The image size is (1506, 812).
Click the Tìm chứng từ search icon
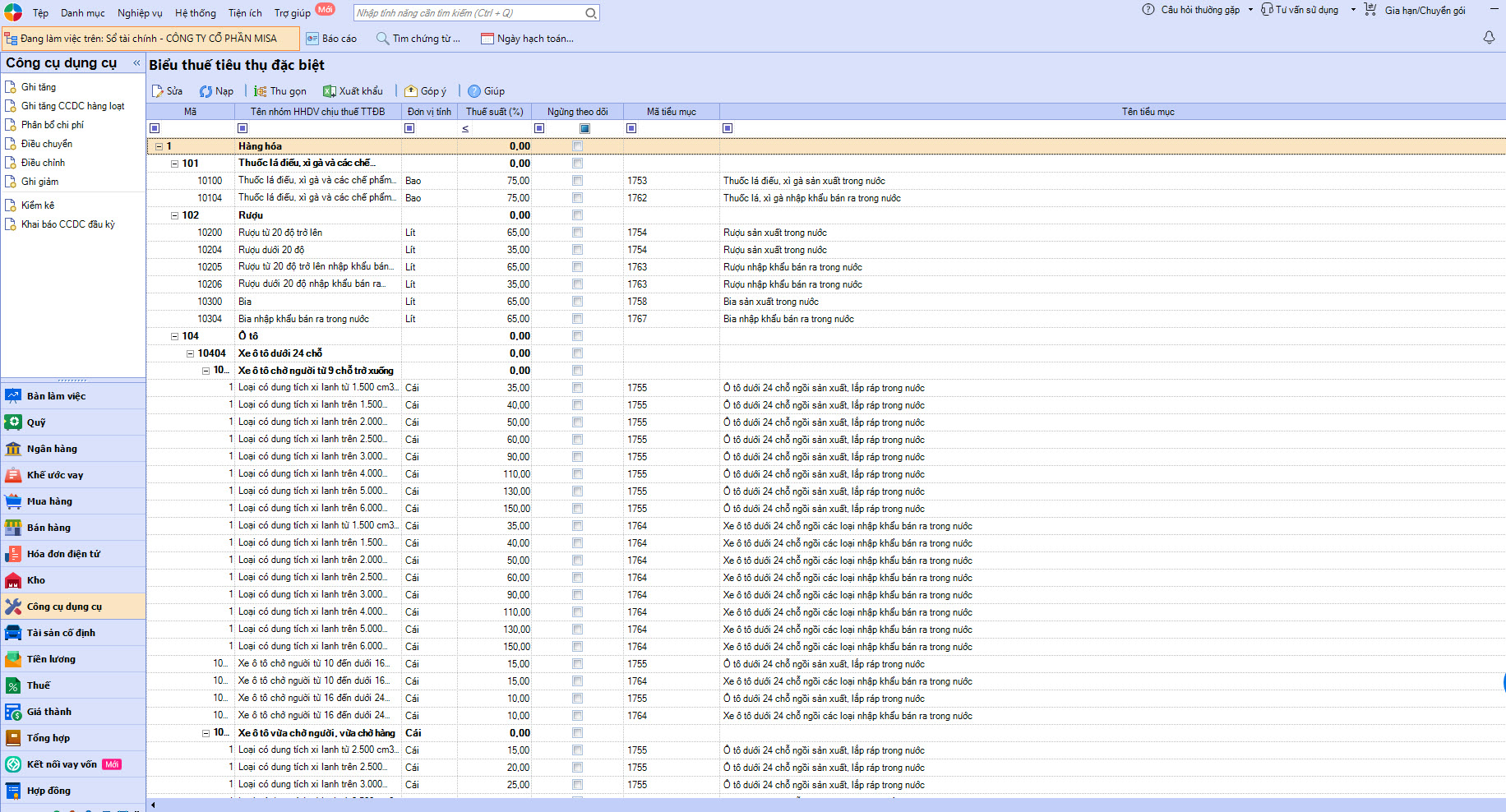383,39
